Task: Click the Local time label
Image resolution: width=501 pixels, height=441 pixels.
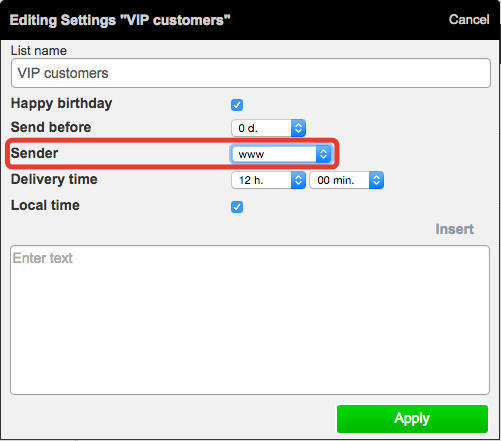Action: 45,205
